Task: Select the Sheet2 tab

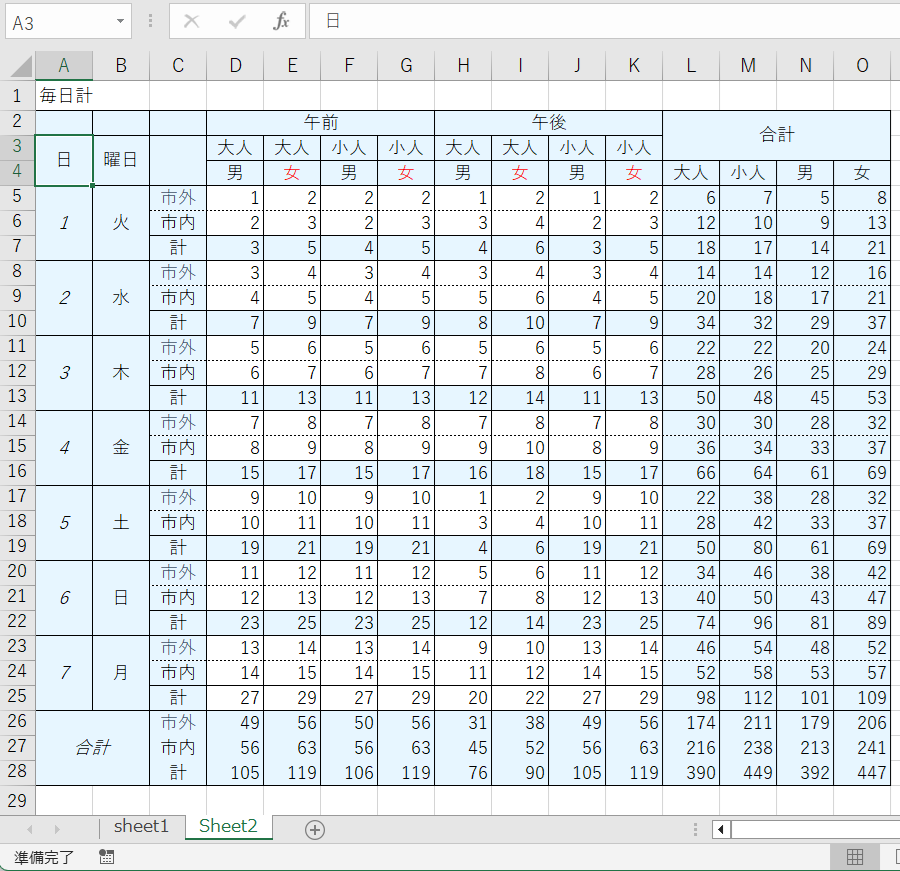Action: click(x=228, y=826)
